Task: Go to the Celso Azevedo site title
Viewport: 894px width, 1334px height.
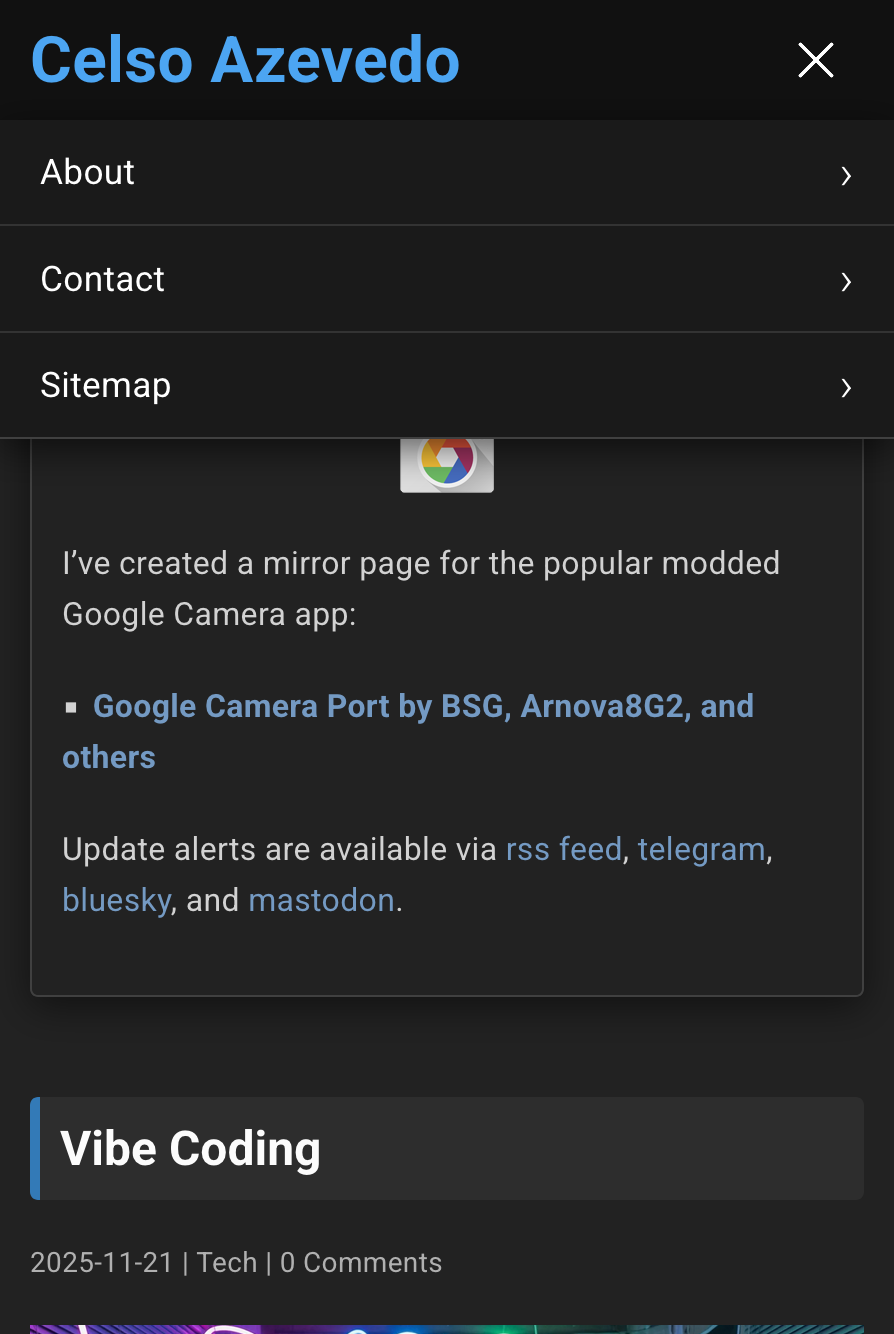Action: [246, 60]
